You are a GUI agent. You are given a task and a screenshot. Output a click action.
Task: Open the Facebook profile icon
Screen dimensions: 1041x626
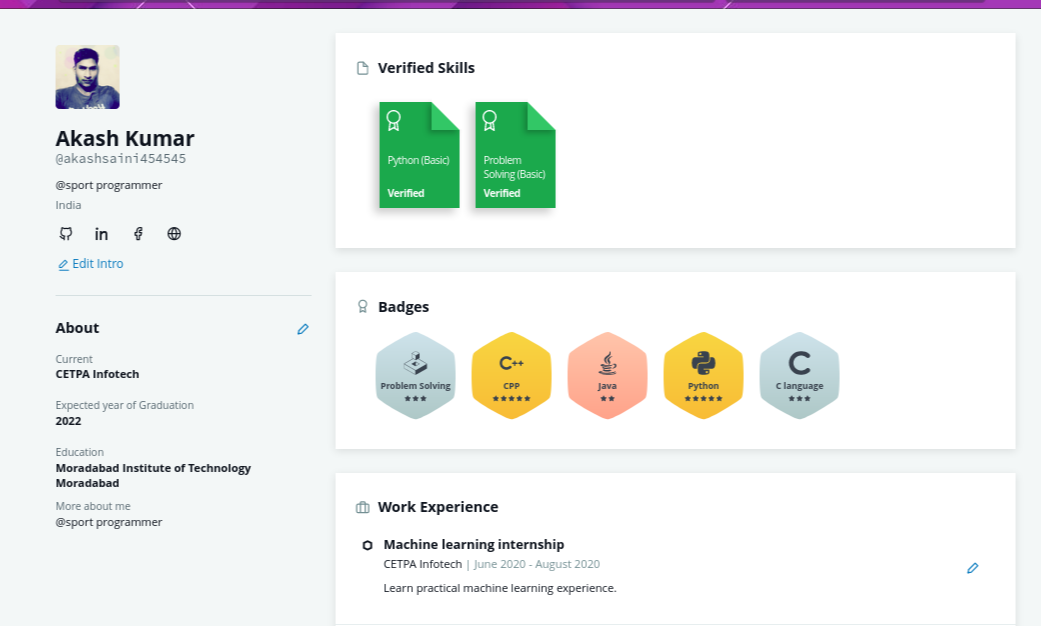coord(138,234)
